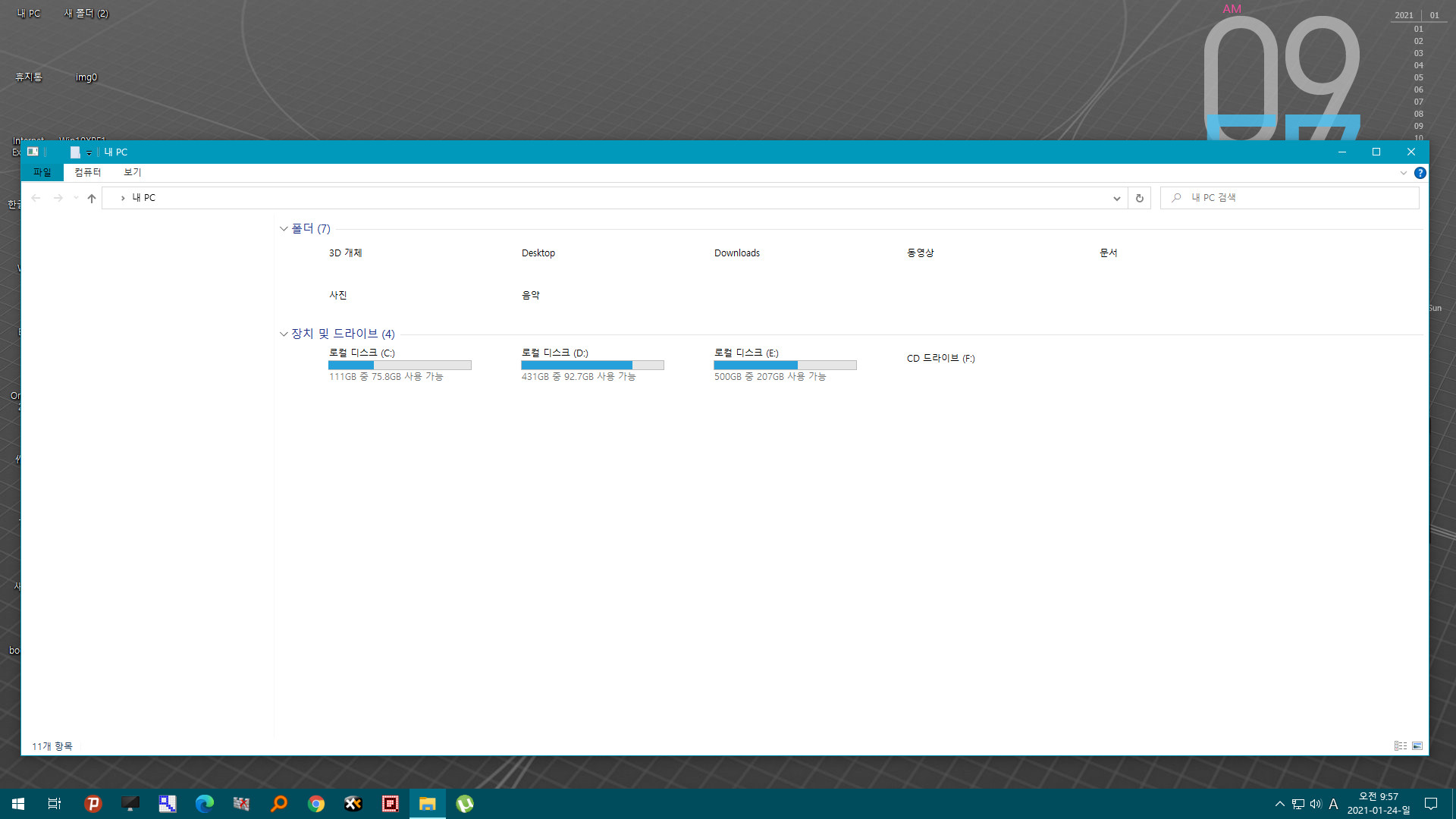The width and height of the screenshot is (1456, 819).
Task: Select the Desktop folder
Action: [x=538, y=253]
